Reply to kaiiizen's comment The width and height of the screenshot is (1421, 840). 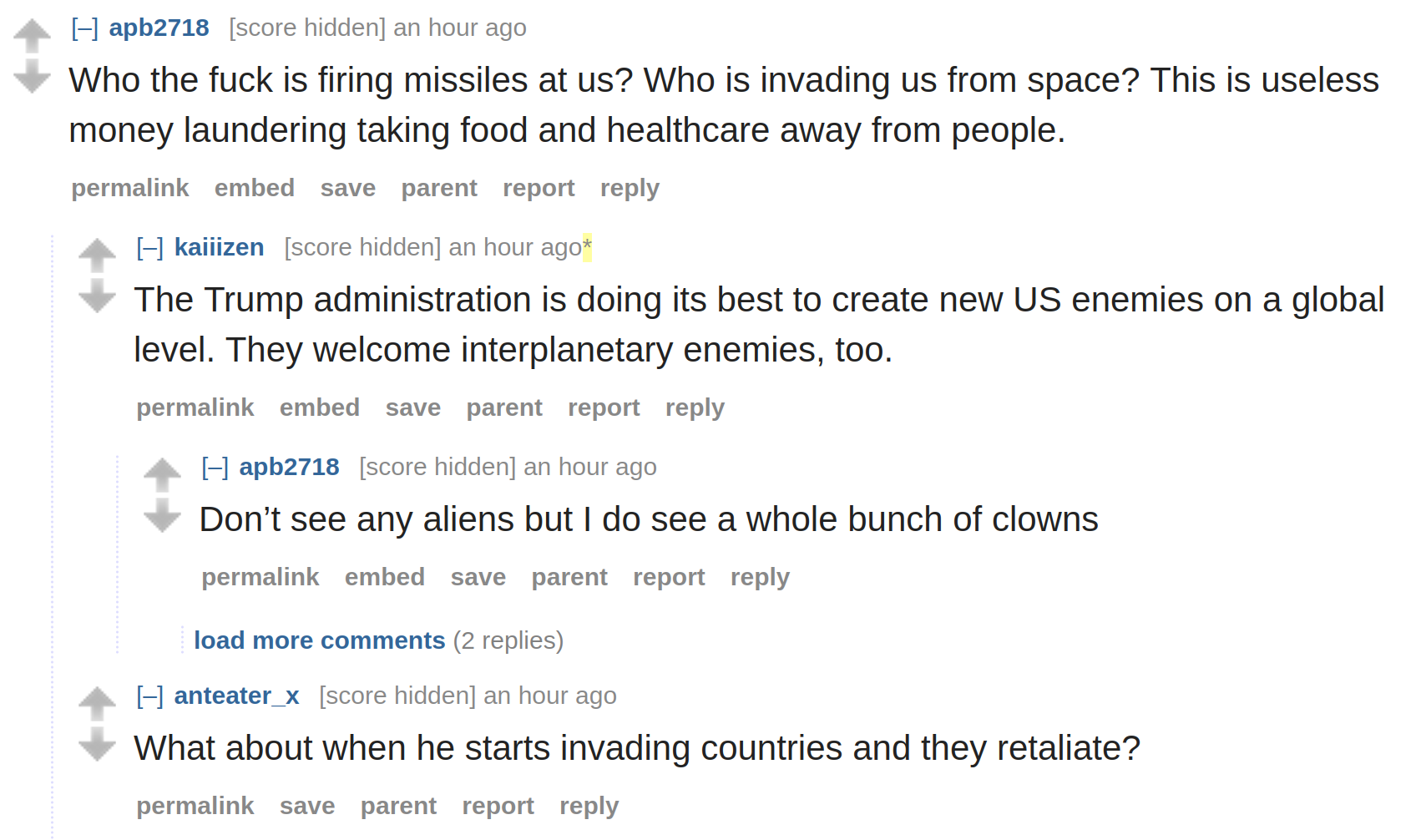coord(695,407)
